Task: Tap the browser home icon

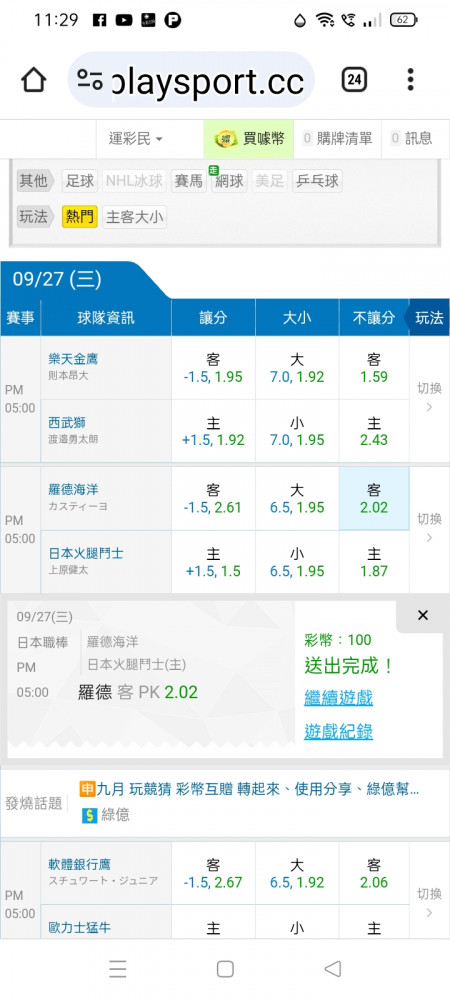Action: tap(34, 80)
